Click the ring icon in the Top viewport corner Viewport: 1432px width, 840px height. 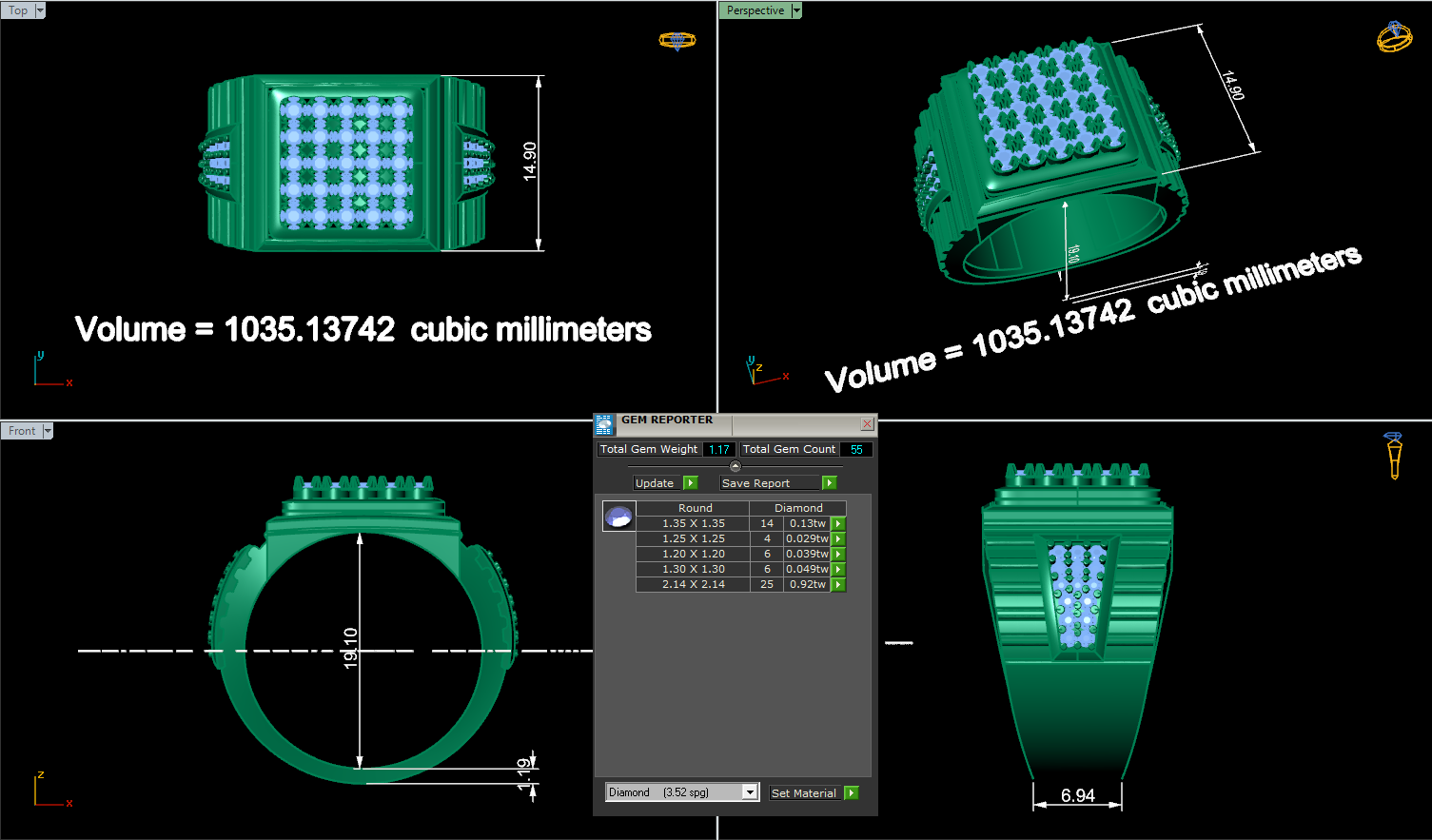tap(677, 41)
